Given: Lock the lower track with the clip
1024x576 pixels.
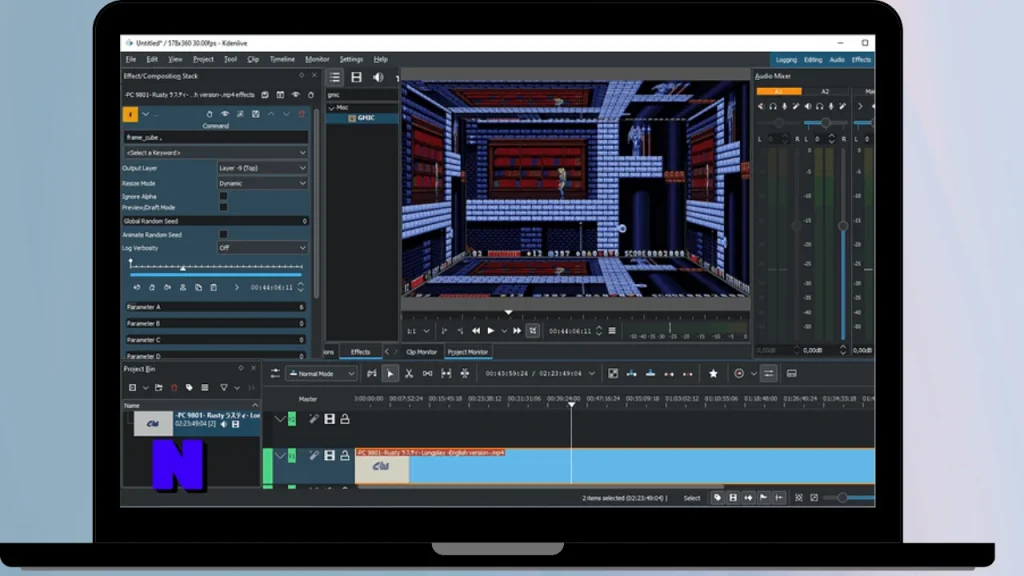Looking at the screenshot, I should point(345,455).
